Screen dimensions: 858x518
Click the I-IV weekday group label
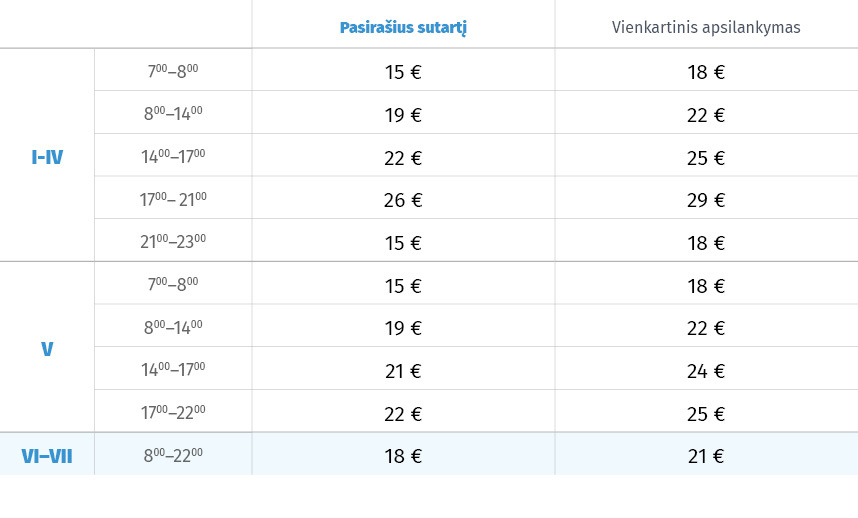pos(47,158)
